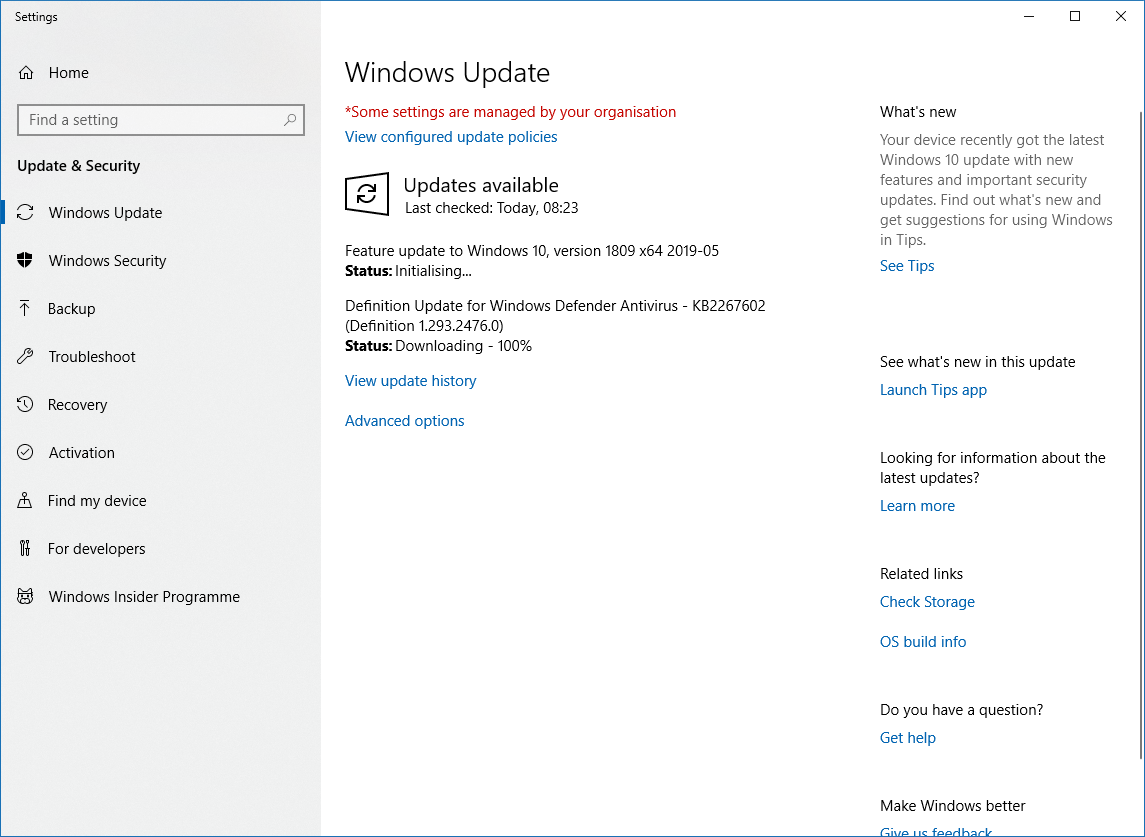Screen dimensions: 1145x837
Task: Click the For developers tools icon
Action: pyautogui.click(x=25, y=548)
